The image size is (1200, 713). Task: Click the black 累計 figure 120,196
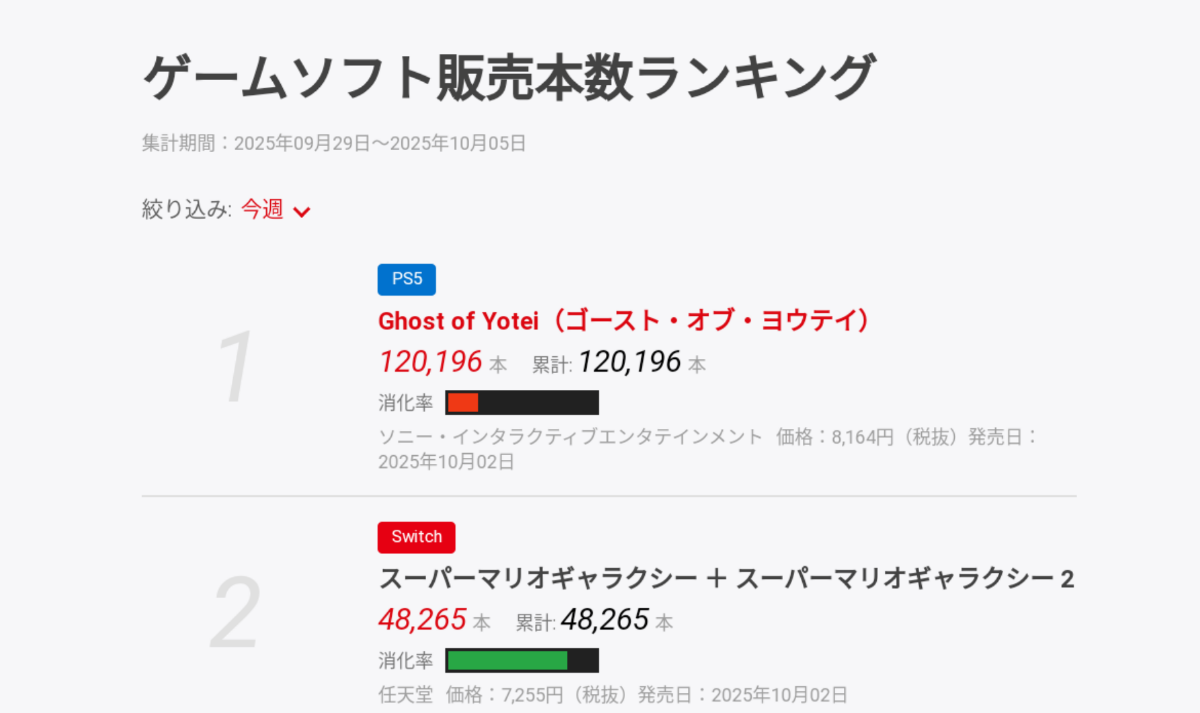point(629,361)
